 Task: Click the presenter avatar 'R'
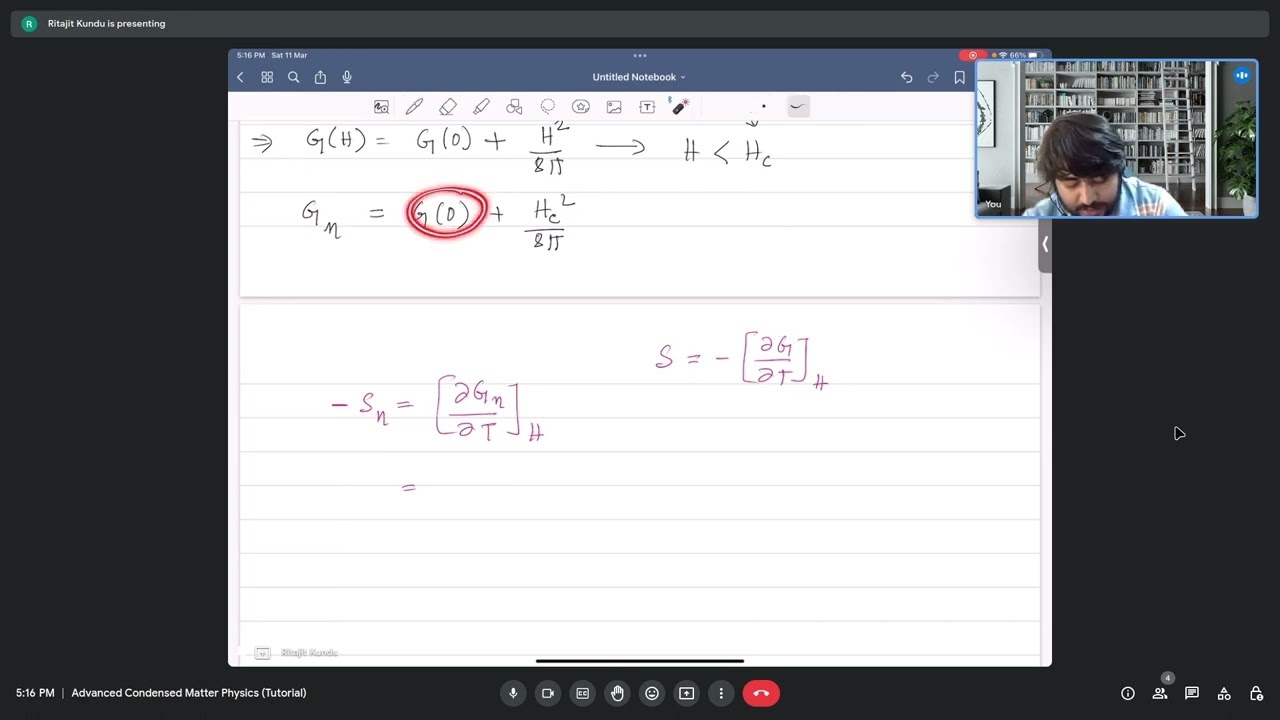29,23
